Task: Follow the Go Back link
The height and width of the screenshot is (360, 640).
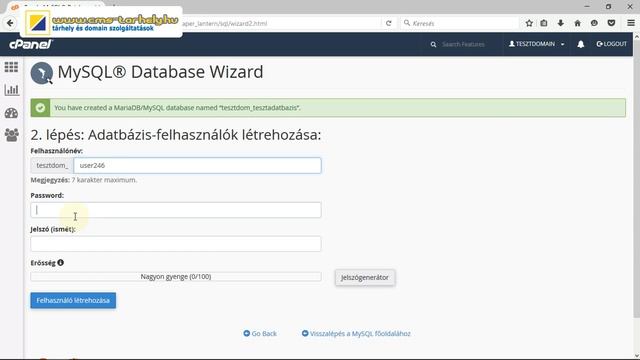Action: (260, 333)
